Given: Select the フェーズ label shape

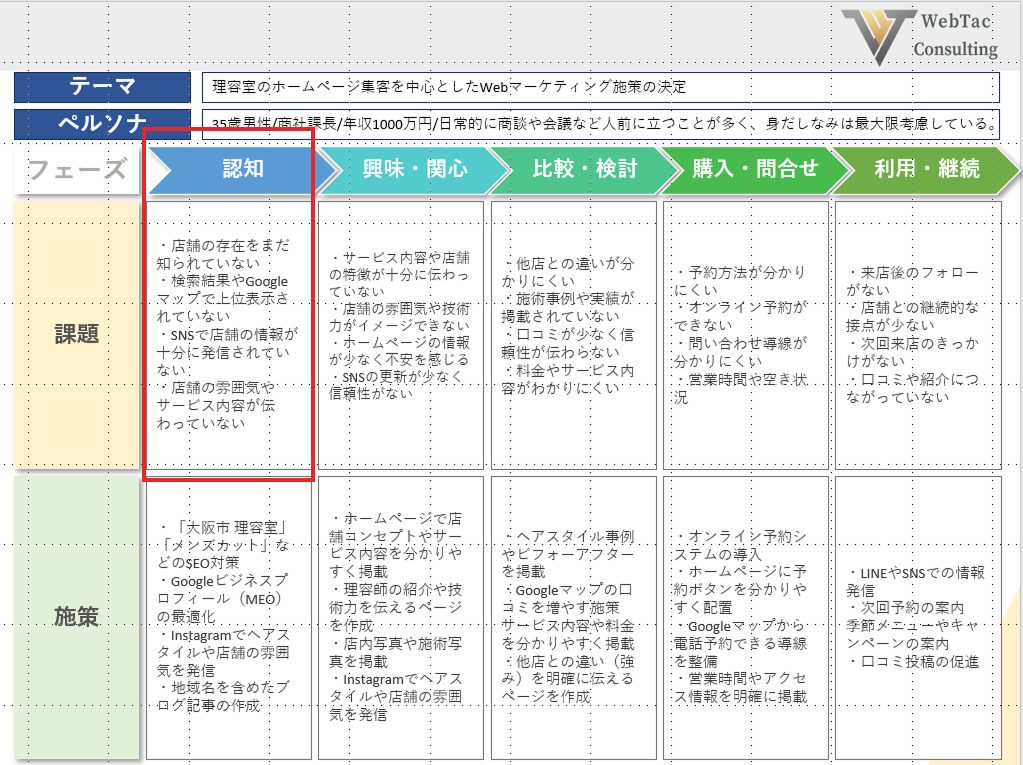Looking at the screenshot, I should (76, 169).
